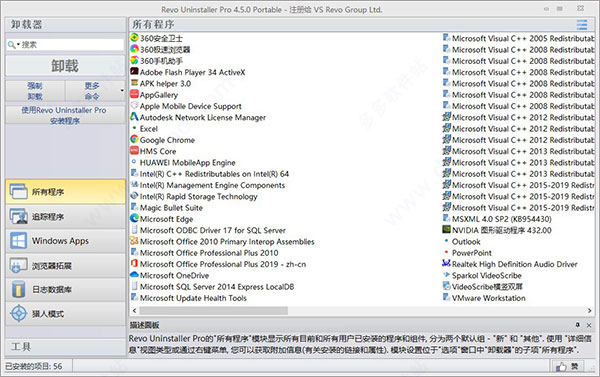Click the 更多命令 button
Image resolution: width=600 pixels, height=377 pixels.
tap(92, 91)
